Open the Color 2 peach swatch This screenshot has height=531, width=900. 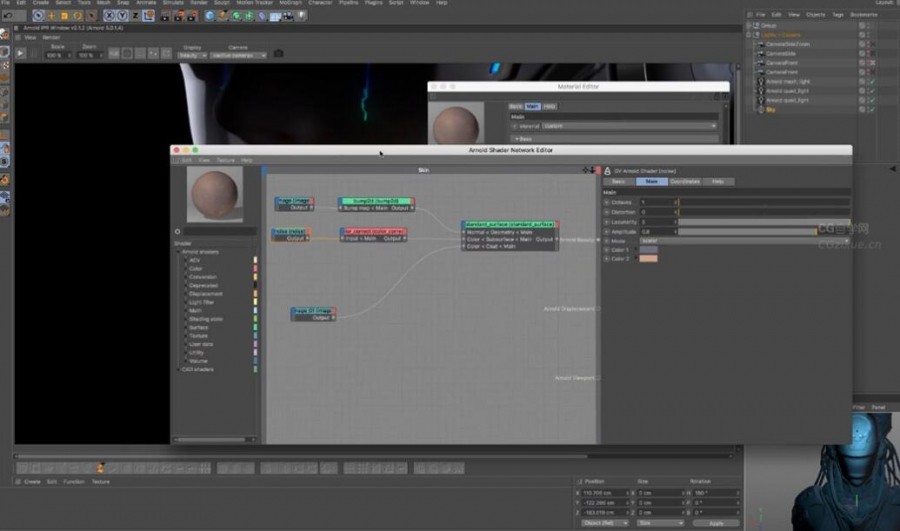[x=649, y=259]
